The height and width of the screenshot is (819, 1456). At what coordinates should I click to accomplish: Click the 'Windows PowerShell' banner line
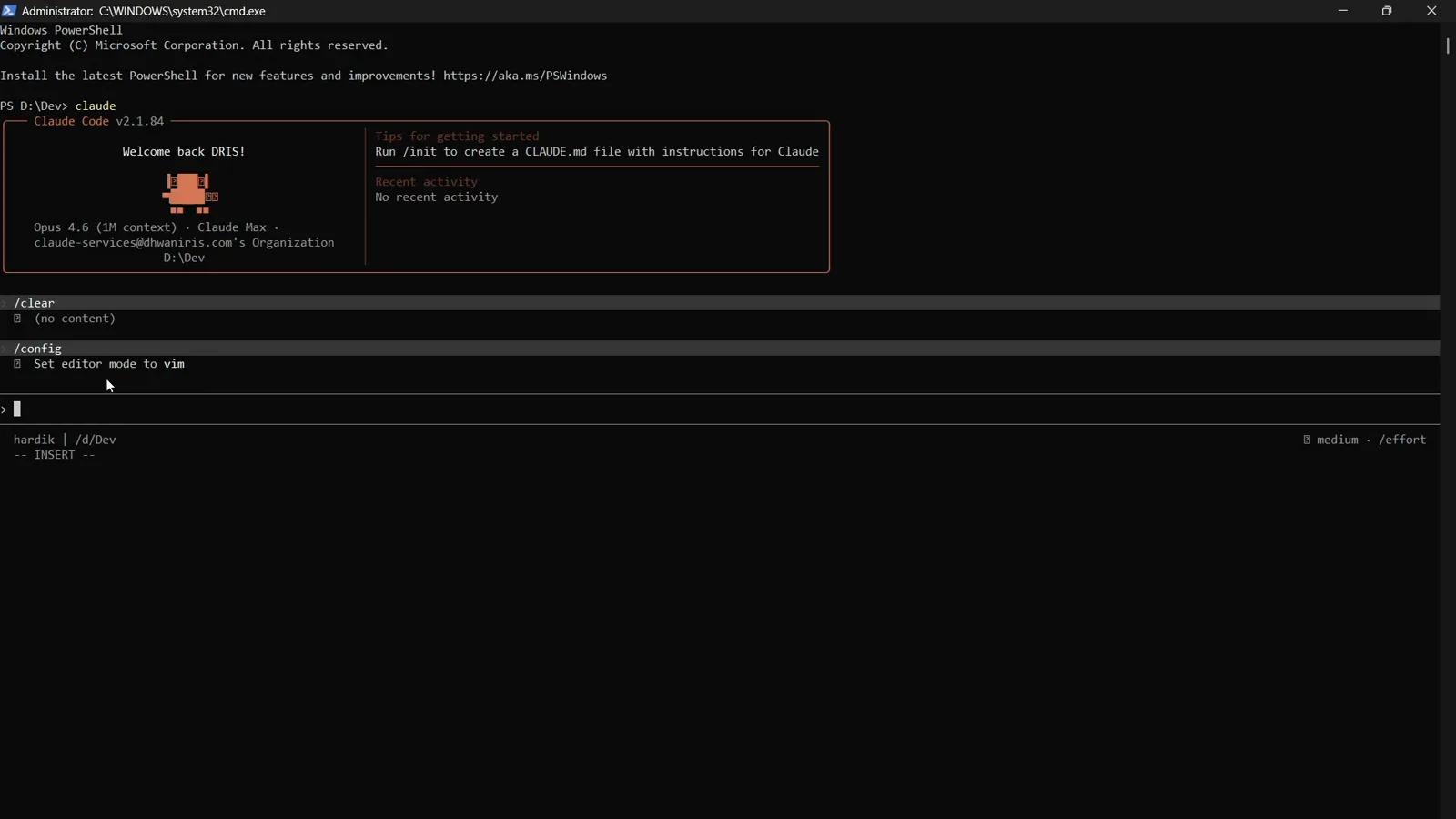[x=61, y=30]
